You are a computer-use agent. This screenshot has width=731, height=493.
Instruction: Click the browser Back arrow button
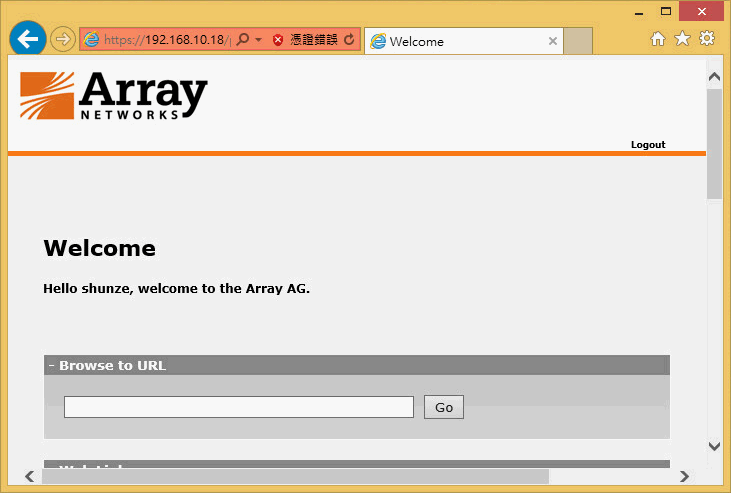coord(28,39)
